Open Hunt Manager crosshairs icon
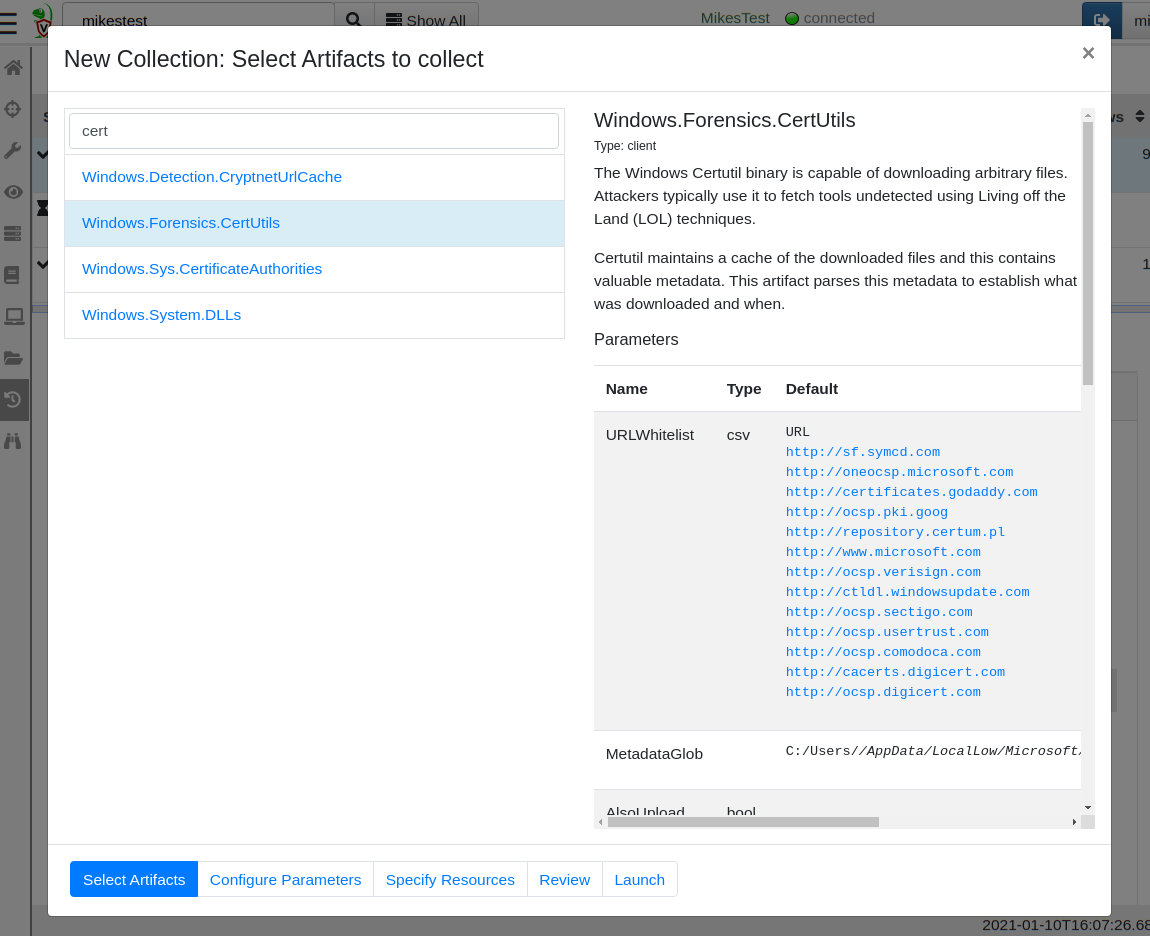This screenshot has width=1150, height=936. [14, 109]
